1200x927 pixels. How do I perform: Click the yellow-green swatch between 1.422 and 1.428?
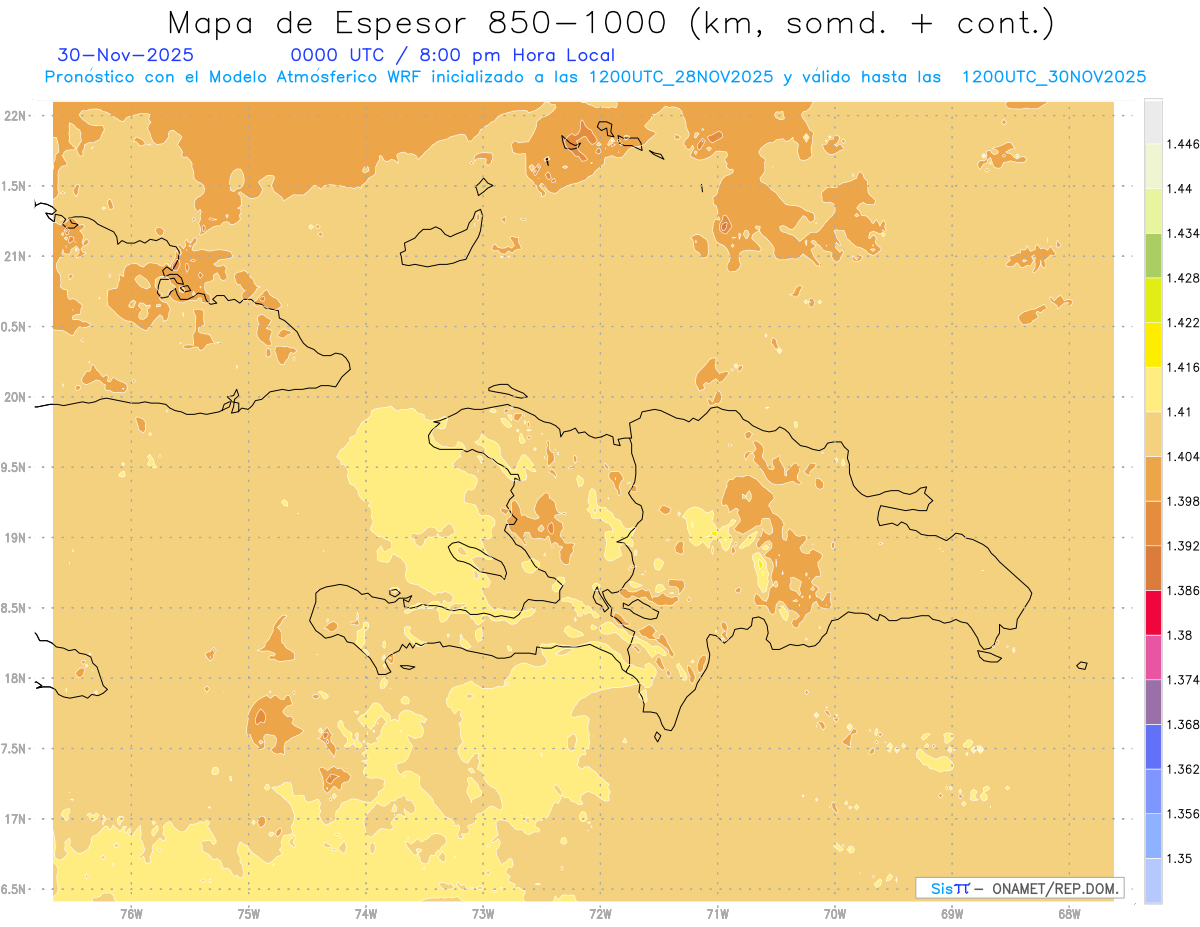click(1153, 300)
